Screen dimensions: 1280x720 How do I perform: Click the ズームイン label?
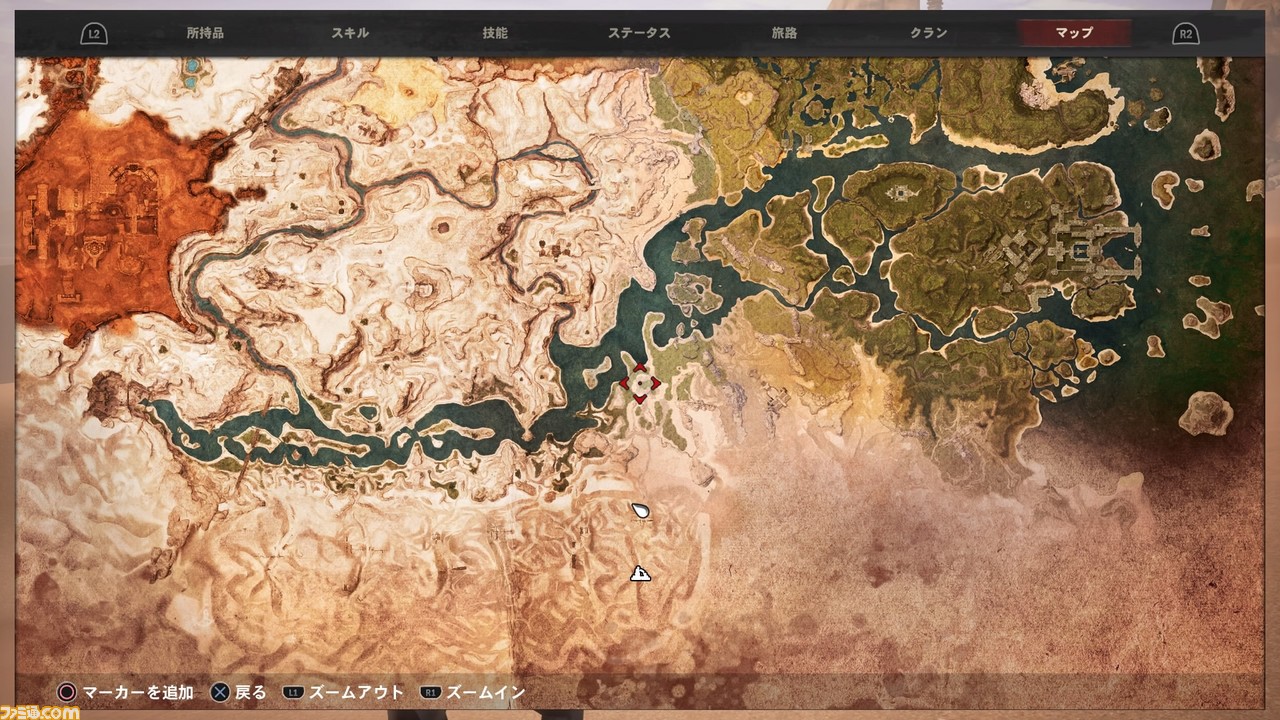point(485,692)
